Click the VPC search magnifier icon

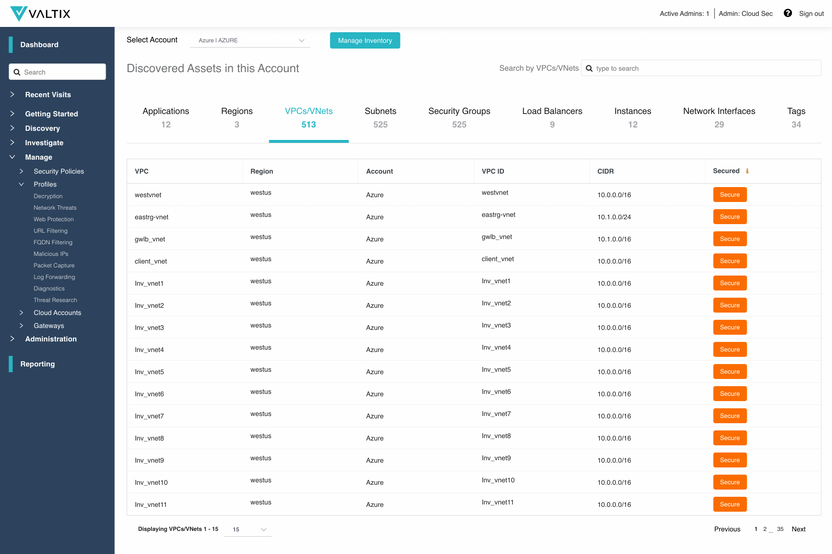pos(589,68)
